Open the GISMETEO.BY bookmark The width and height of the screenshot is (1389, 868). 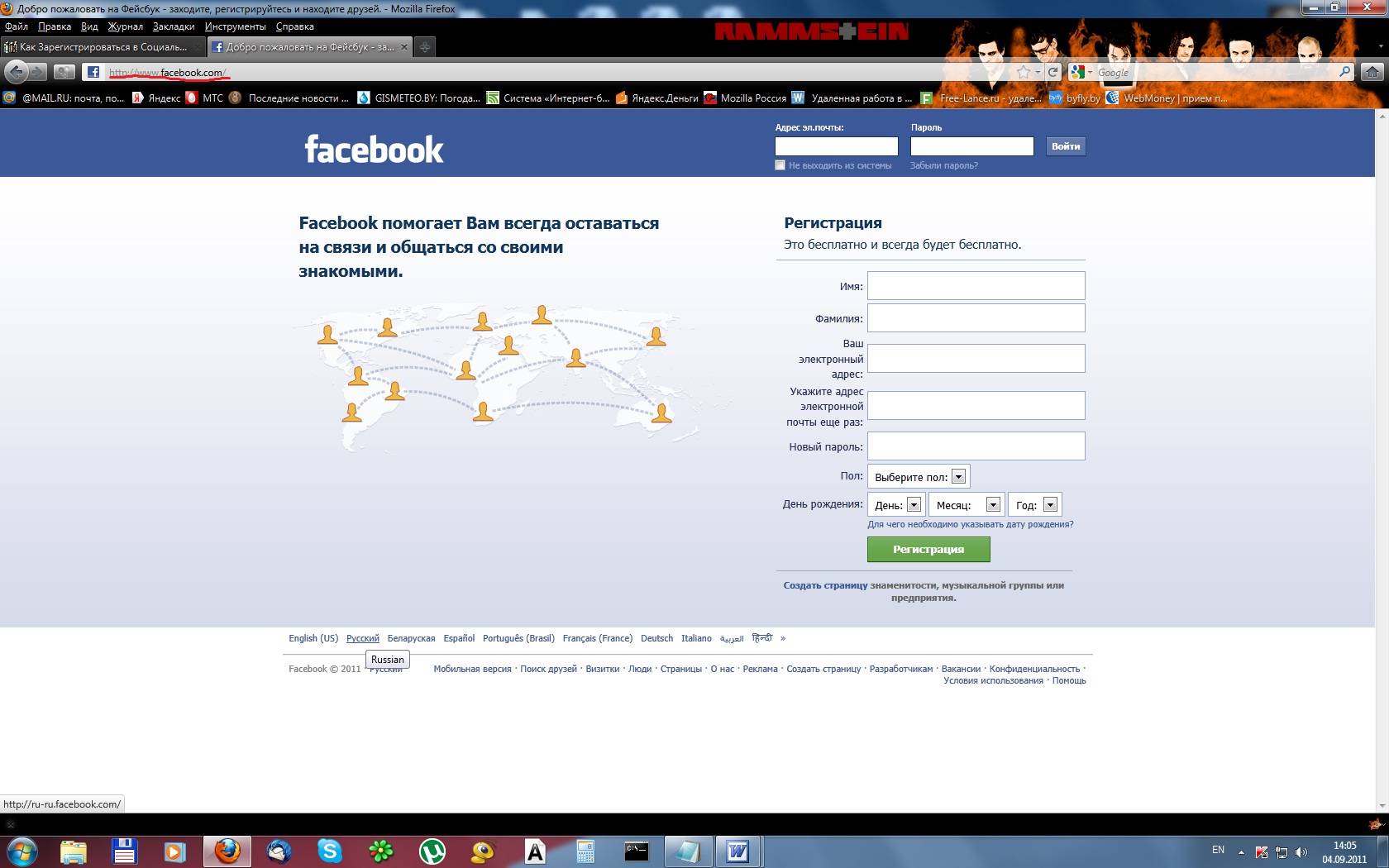(x=418, y=98)
